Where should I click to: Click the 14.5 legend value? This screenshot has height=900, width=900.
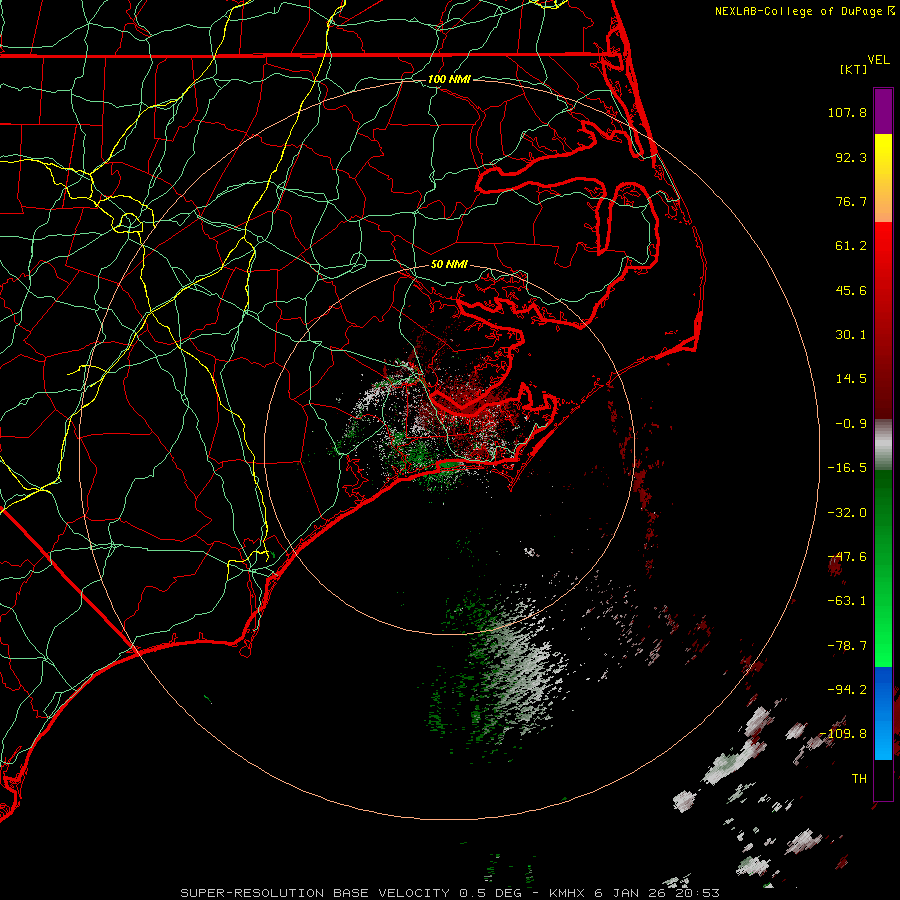[x=851, y=379]
